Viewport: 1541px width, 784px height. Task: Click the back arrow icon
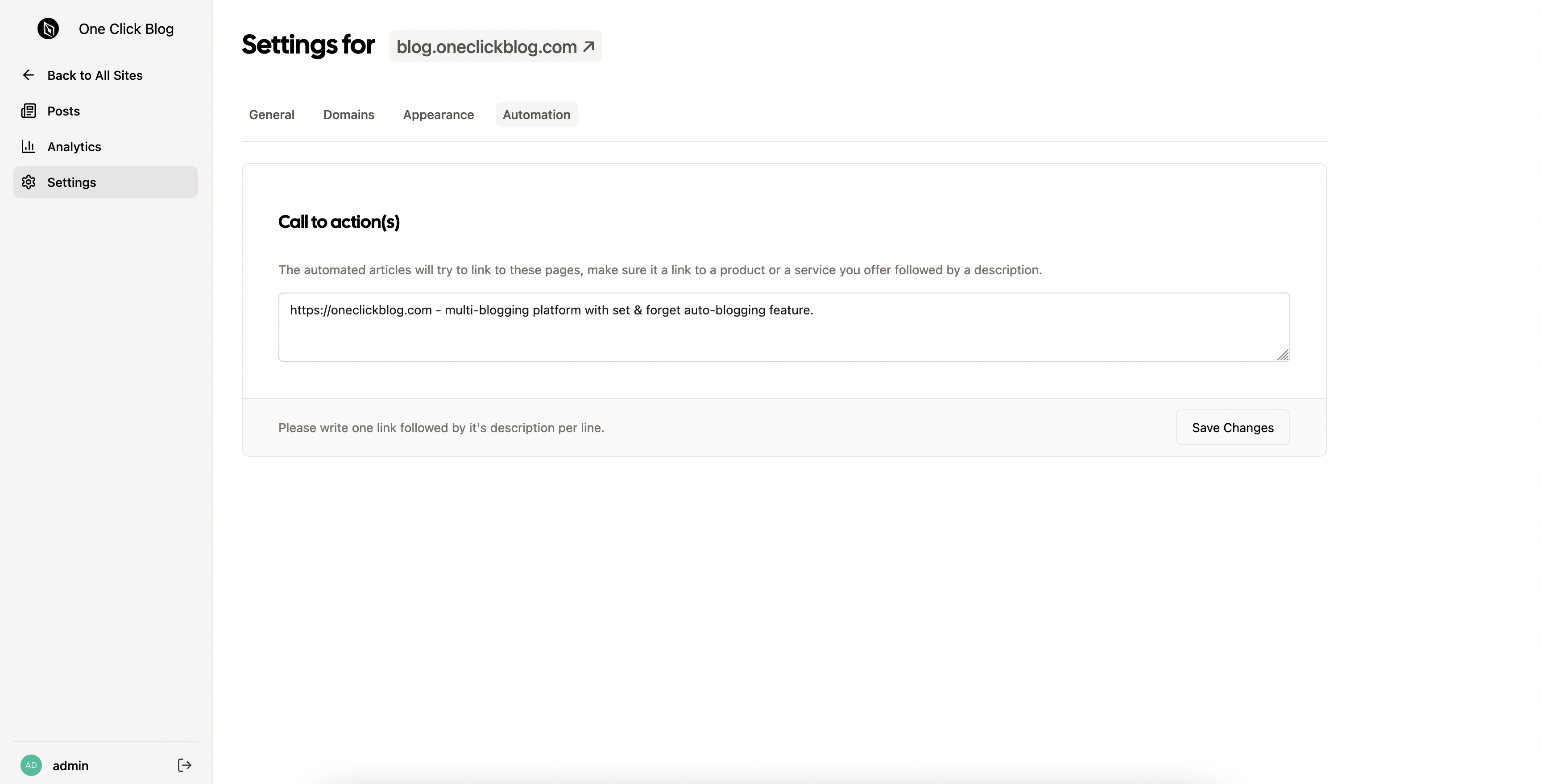[x=28, y=75]
